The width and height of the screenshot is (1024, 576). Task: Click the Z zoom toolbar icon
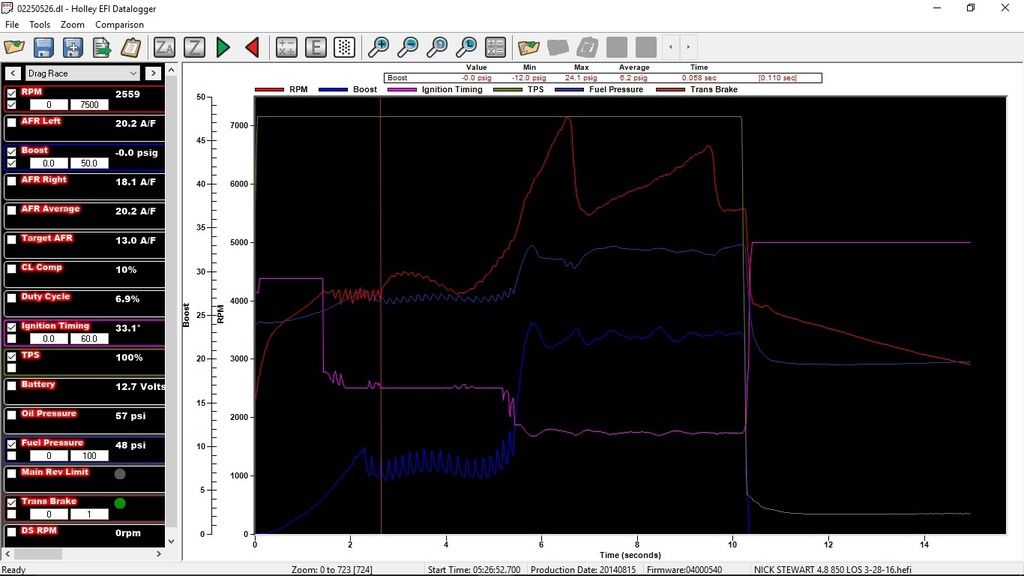pyautogui.click(x=194, y=47)
